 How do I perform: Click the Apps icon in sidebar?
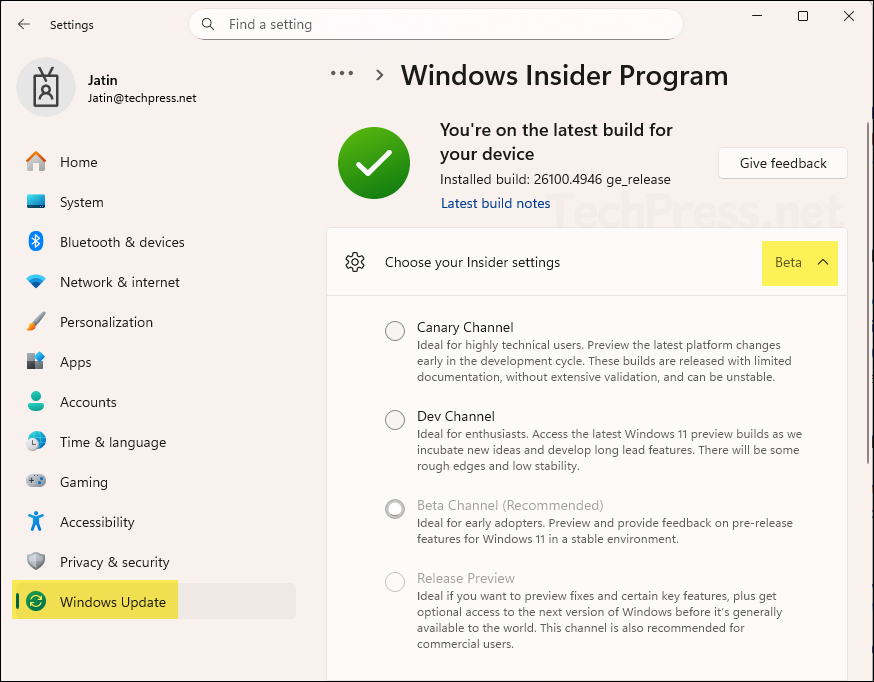[x=36, y=361]
